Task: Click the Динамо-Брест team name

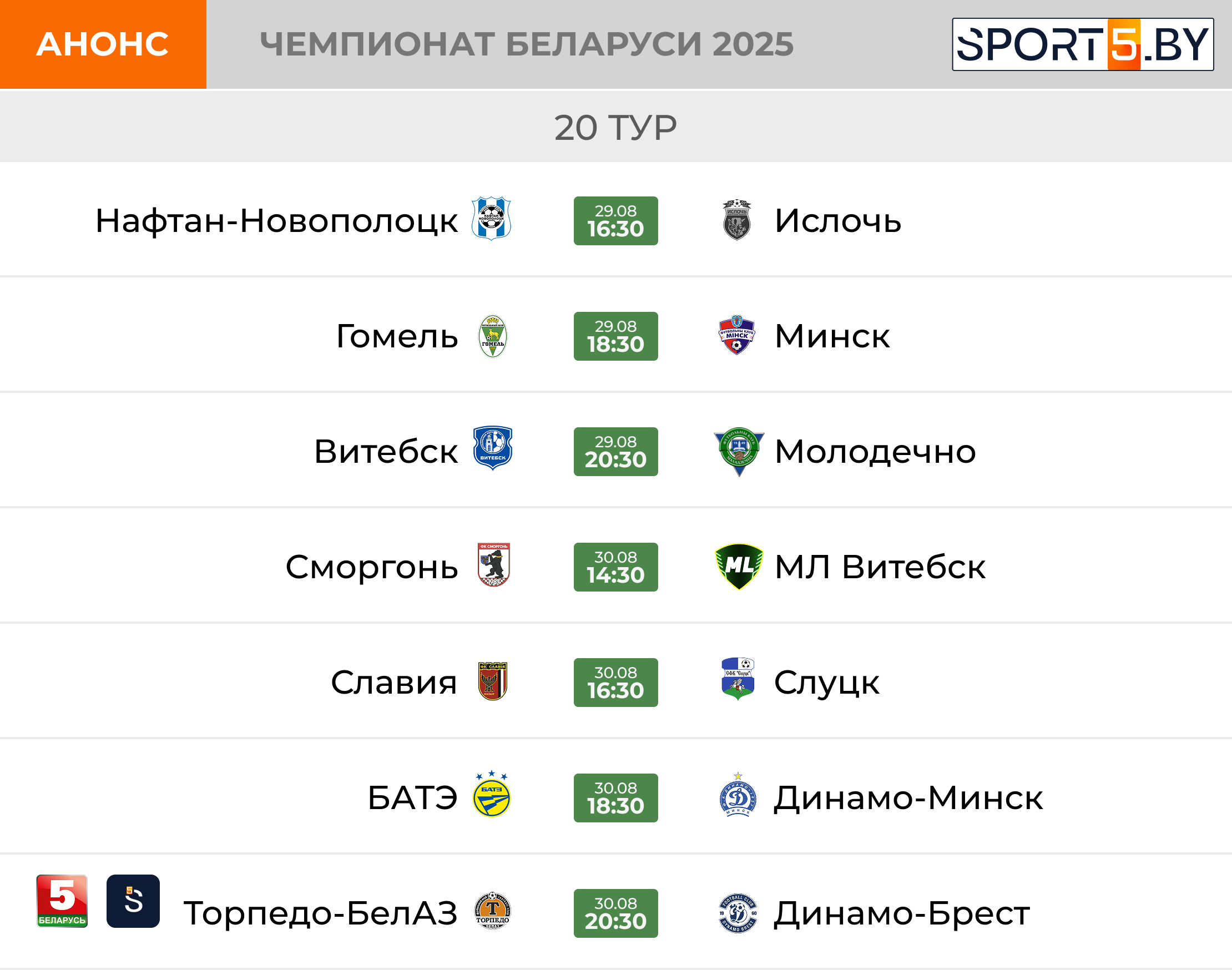Action: point(901,913)
